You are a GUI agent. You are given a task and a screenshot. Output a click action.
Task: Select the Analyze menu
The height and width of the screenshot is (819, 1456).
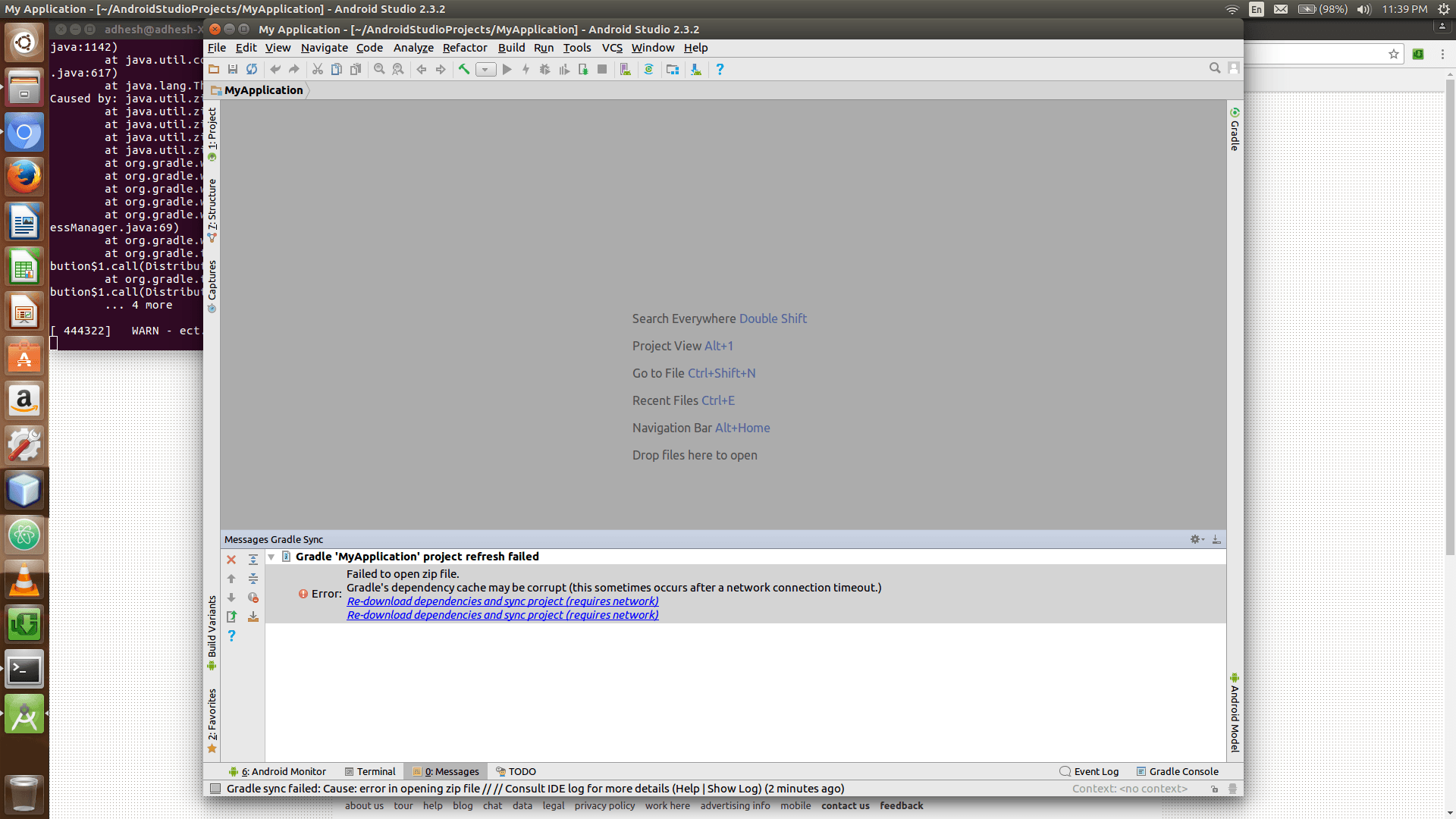[413, 47]
